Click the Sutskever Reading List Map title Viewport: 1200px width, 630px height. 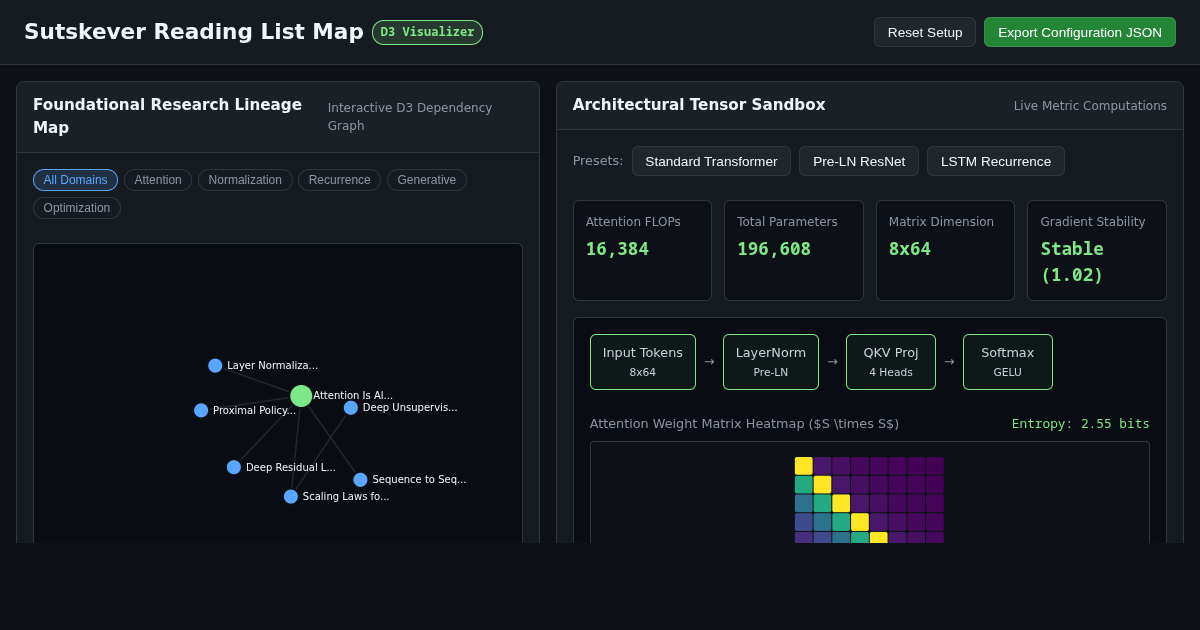[194, 32]
